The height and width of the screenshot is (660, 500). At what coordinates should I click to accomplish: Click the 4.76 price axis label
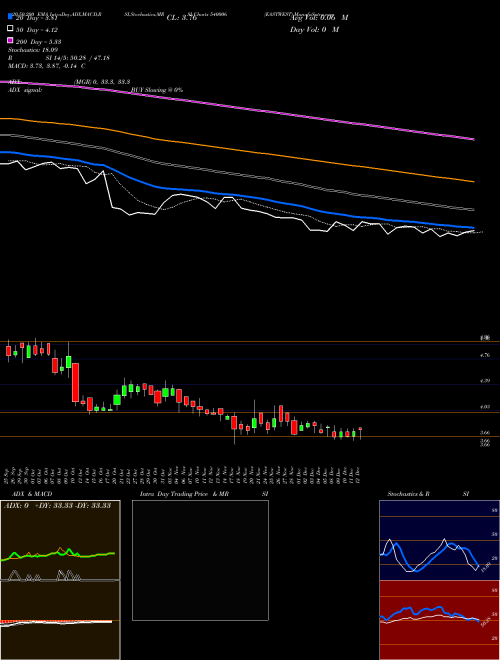[485, 355]
